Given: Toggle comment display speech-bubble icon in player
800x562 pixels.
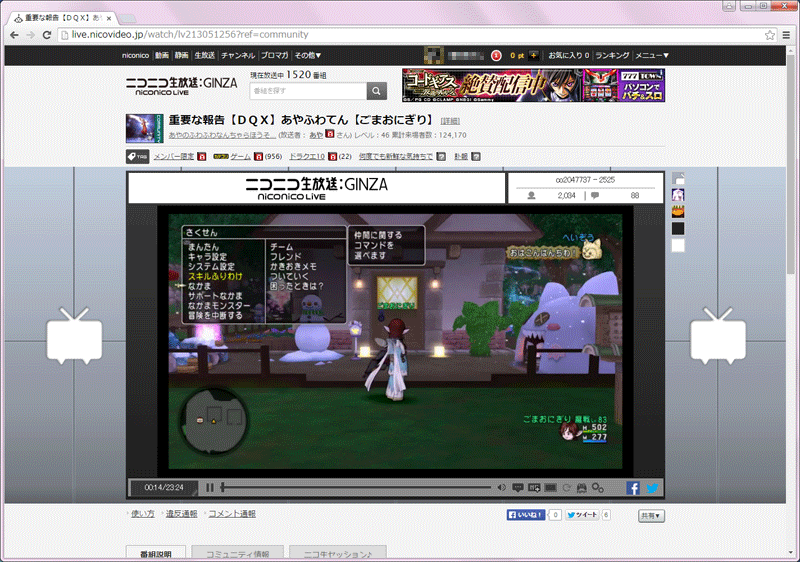Looking at the screenshot, I should coord(518,488).
